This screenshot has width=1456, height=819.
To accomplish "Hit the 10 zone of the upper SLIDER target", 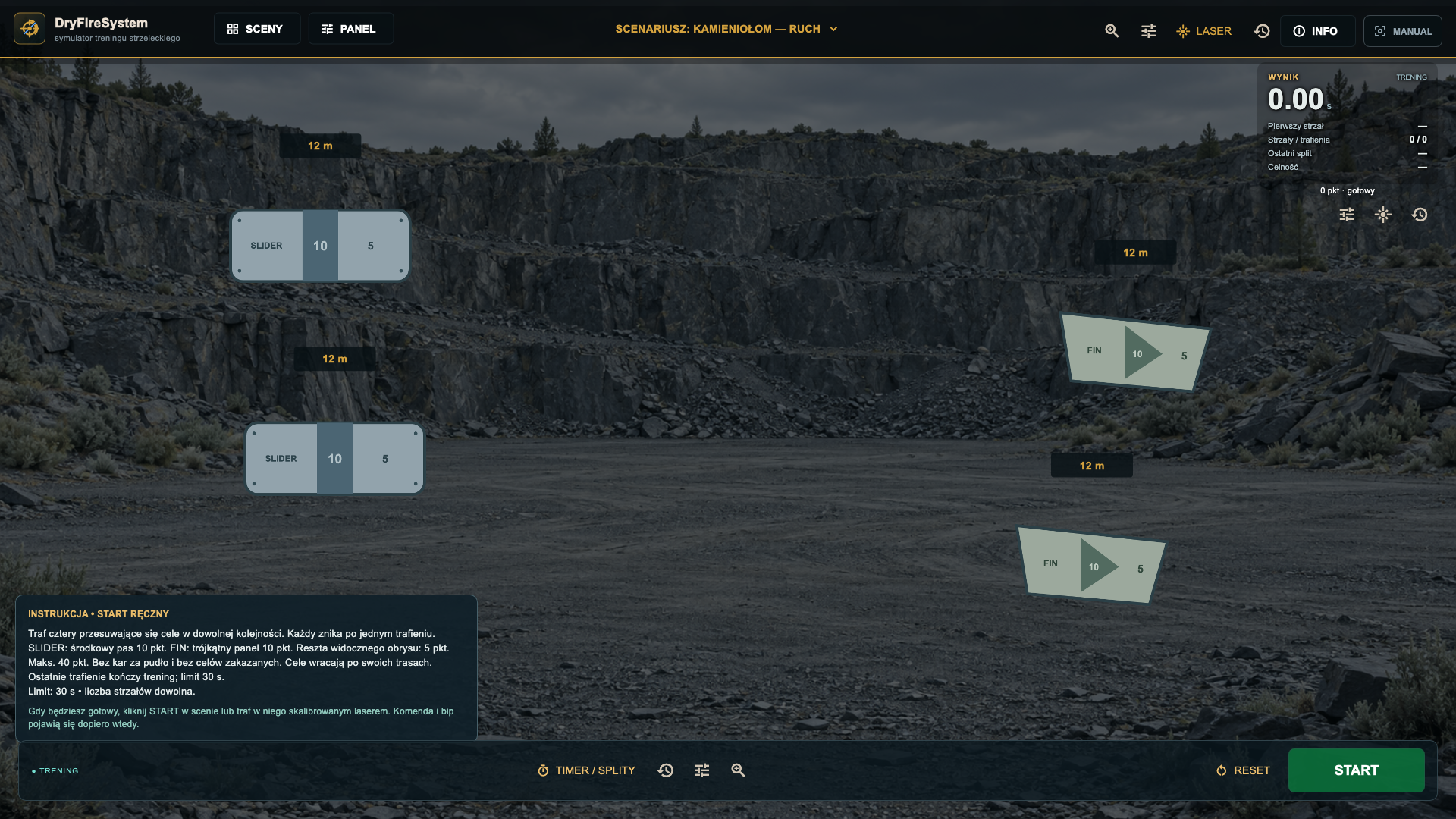I will (x=320, y=246).
